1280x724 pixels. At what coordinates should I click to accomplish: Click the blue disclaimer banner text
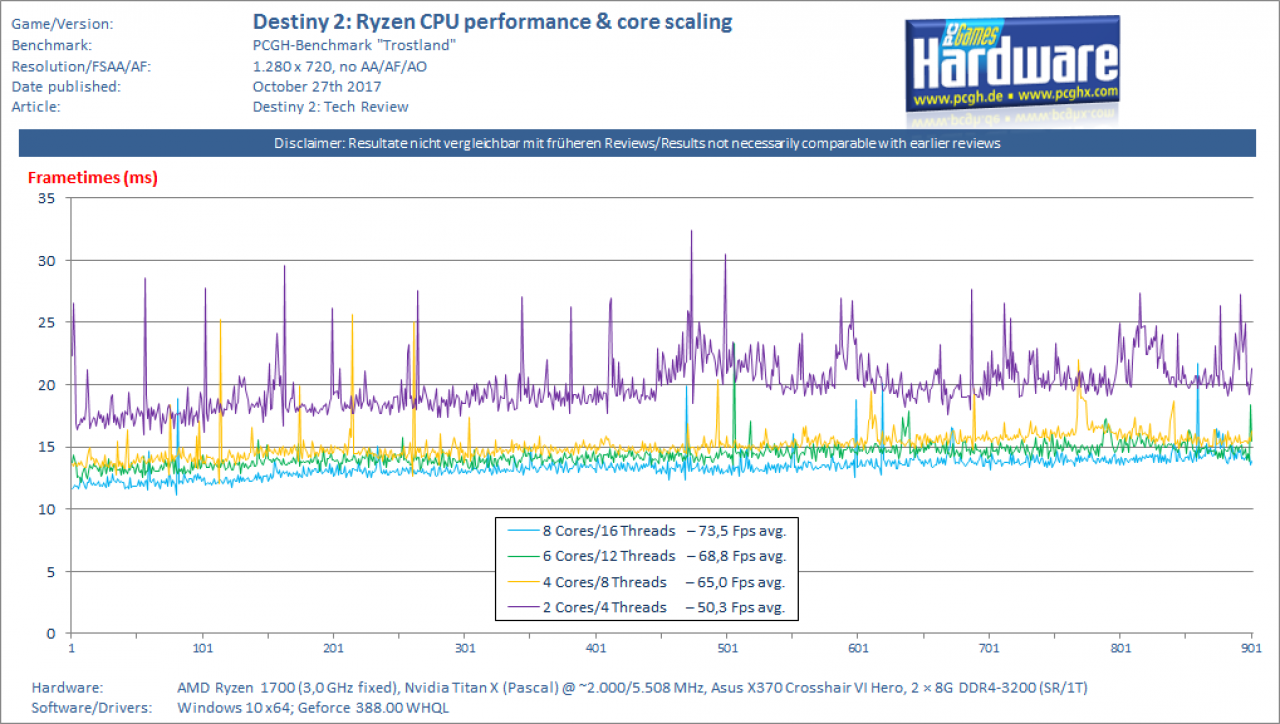[x=638, y=143]
